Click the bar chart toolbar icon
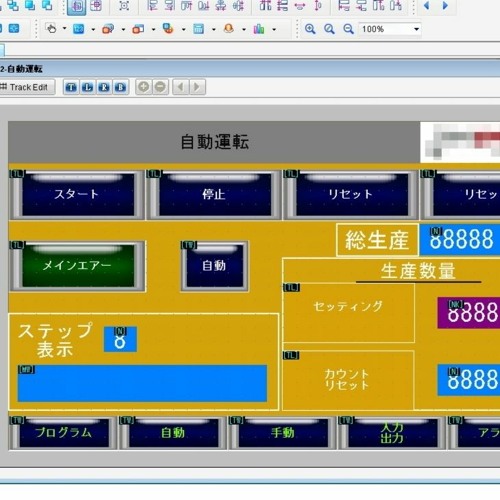The height and width of the screenshot is (500, 500). tap(259, 29)
